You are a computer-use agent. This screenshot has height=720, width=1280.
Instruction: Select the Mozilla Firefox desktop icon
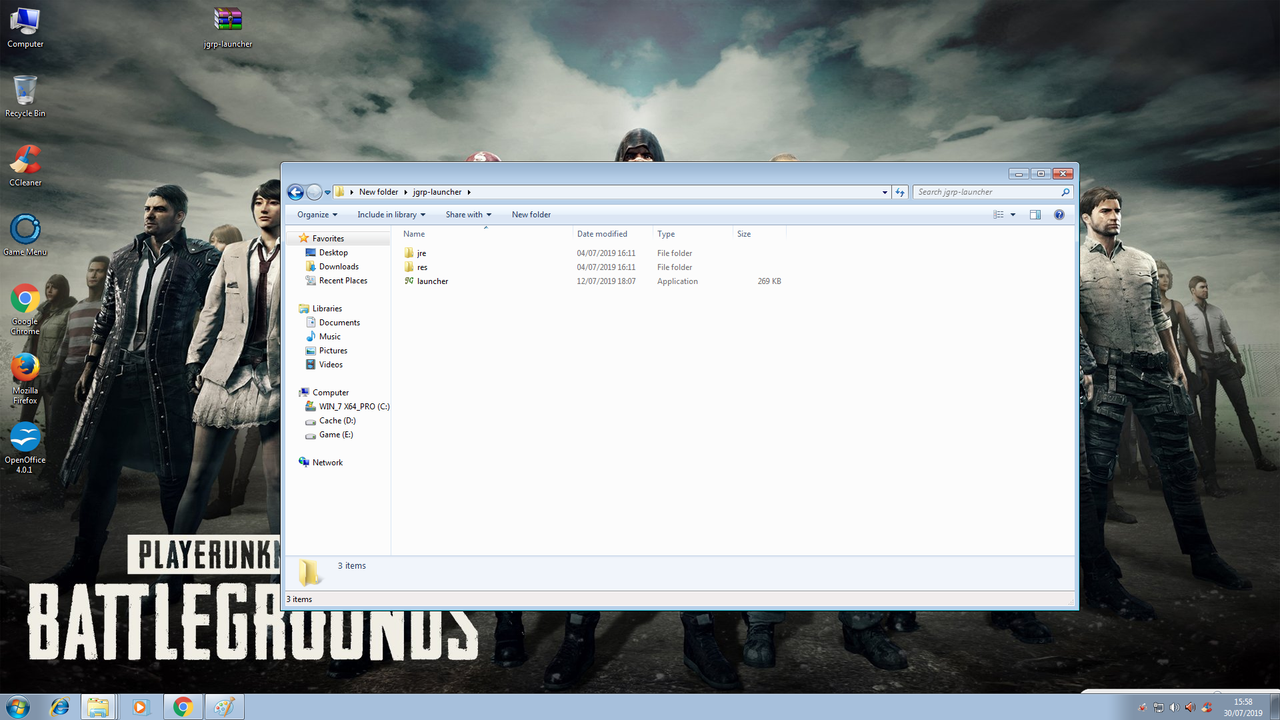click(x=25, y=379)
